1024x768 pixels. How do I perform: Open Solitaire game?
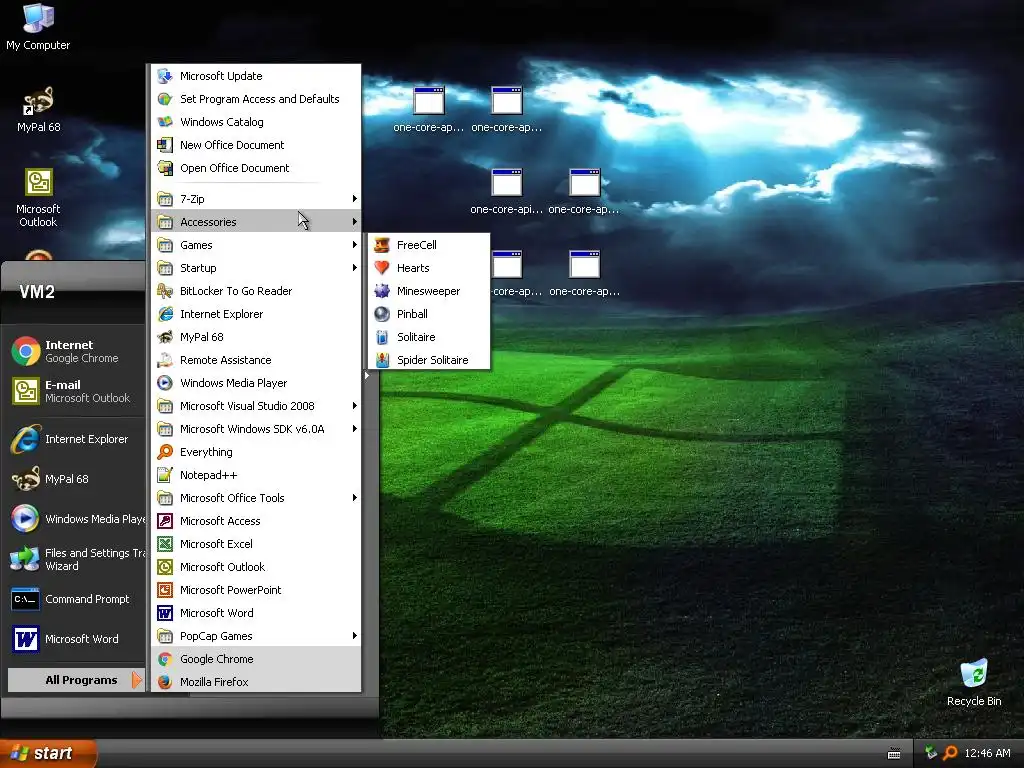click(x=429, y=337)
